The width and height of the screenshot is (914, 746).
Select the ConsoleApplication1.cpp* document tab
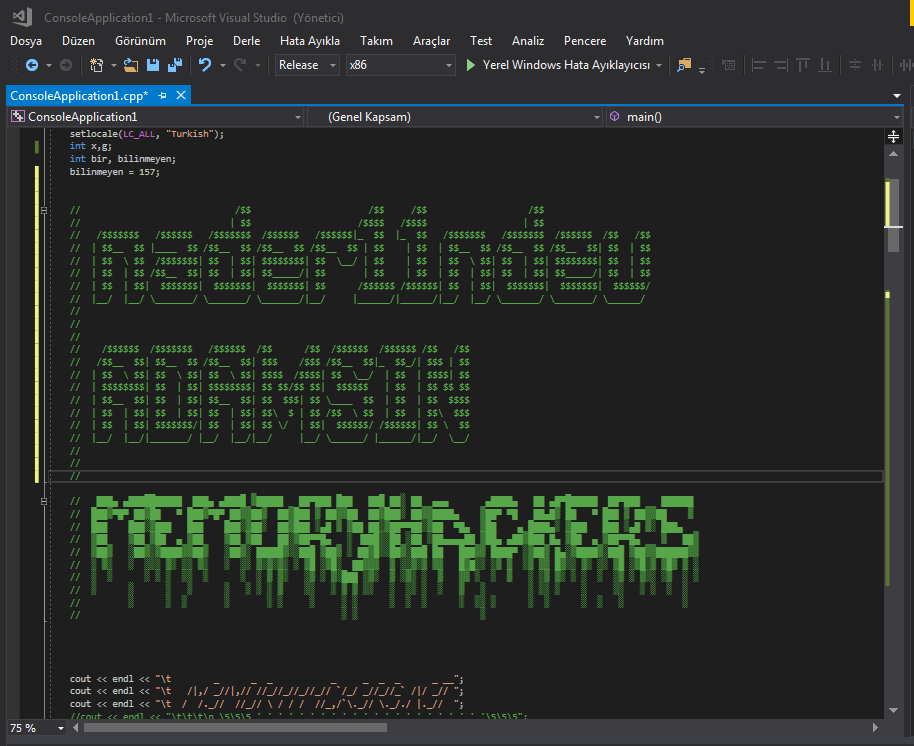point(79,96)
